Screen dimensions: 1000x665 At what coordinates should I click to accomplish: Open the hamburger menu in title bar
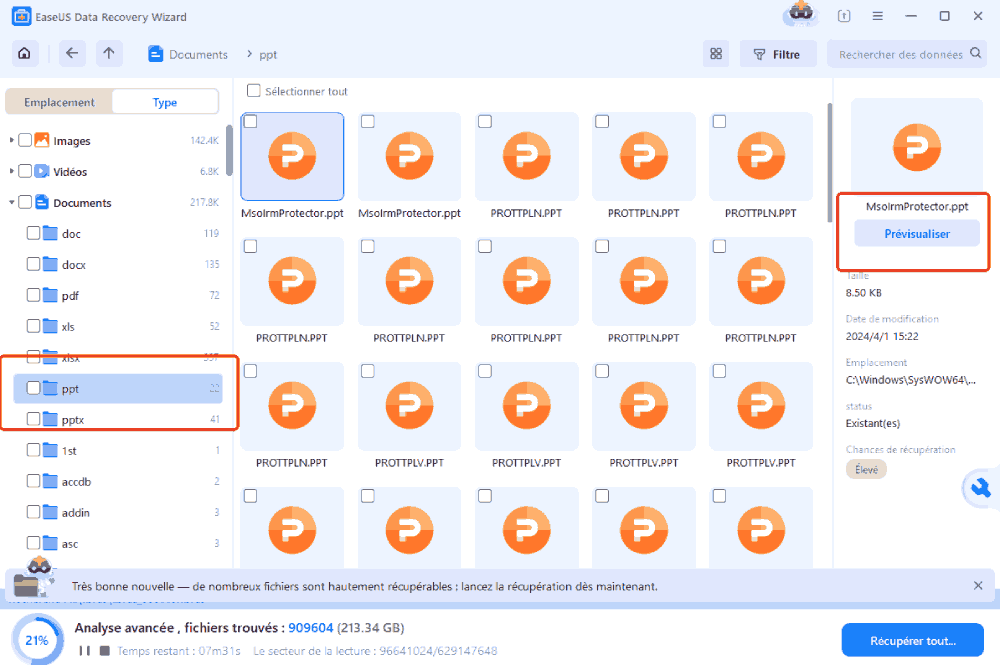point(878,16)
